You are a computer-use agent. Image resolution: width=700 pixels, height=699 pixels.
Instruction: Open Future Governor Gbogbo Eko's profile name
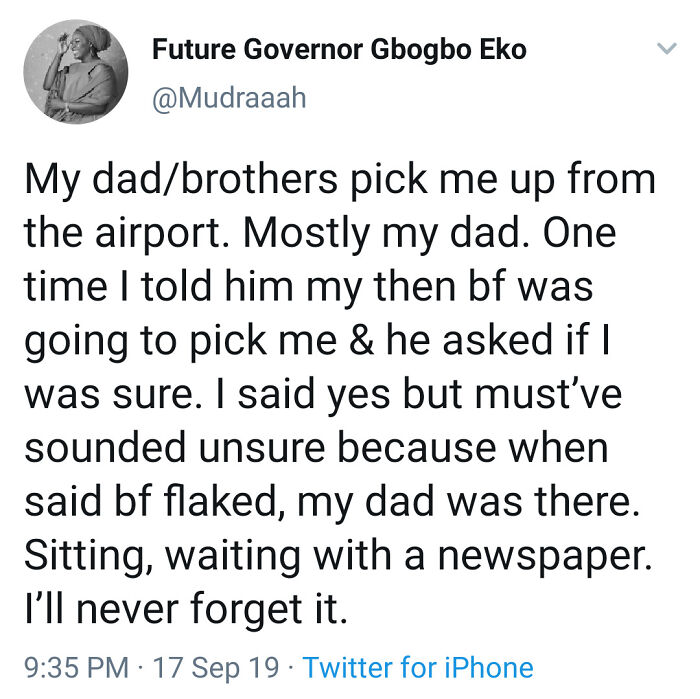pos(339,49)
